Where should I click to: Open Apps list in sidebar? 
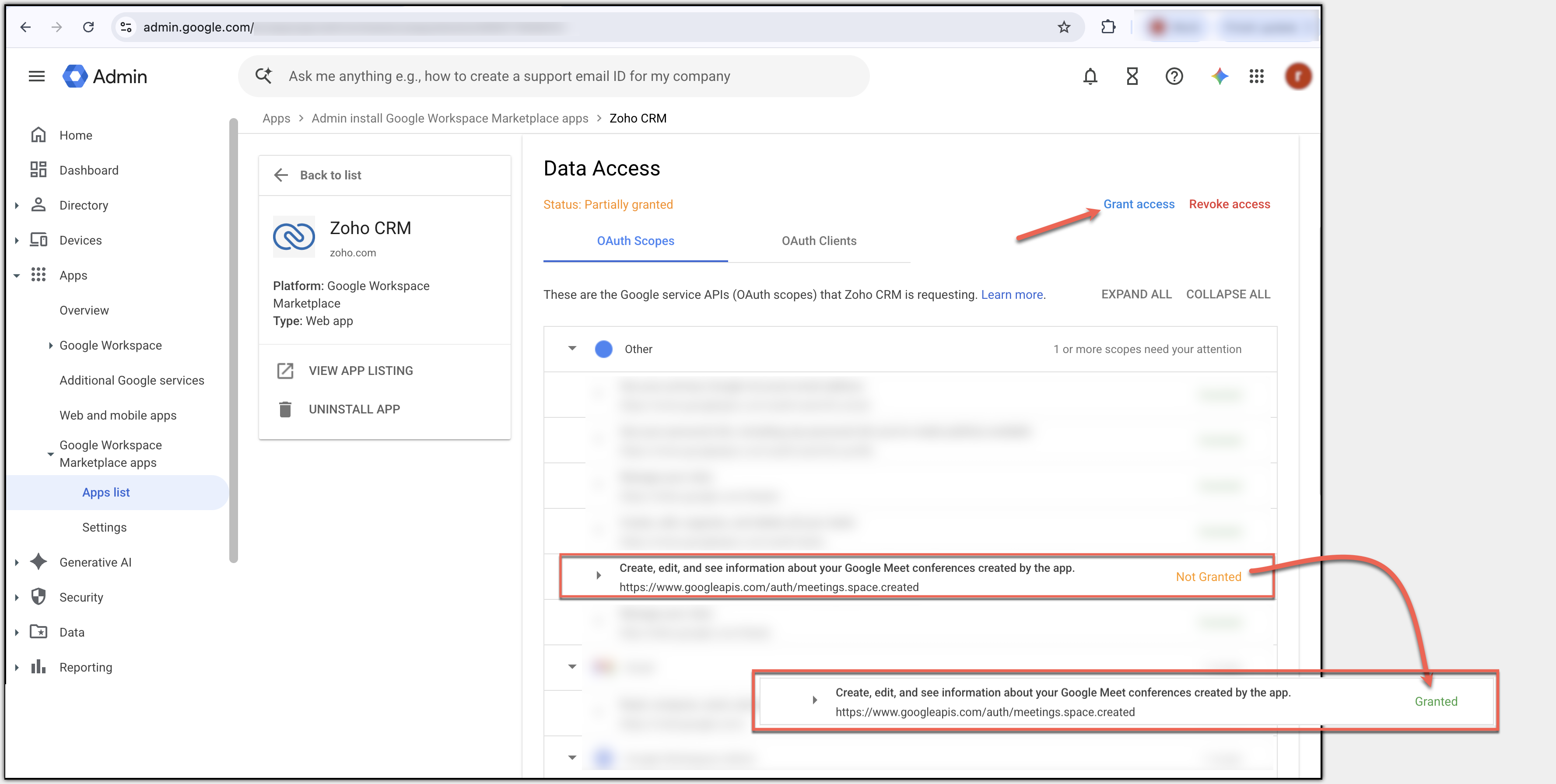coord(118,492)
